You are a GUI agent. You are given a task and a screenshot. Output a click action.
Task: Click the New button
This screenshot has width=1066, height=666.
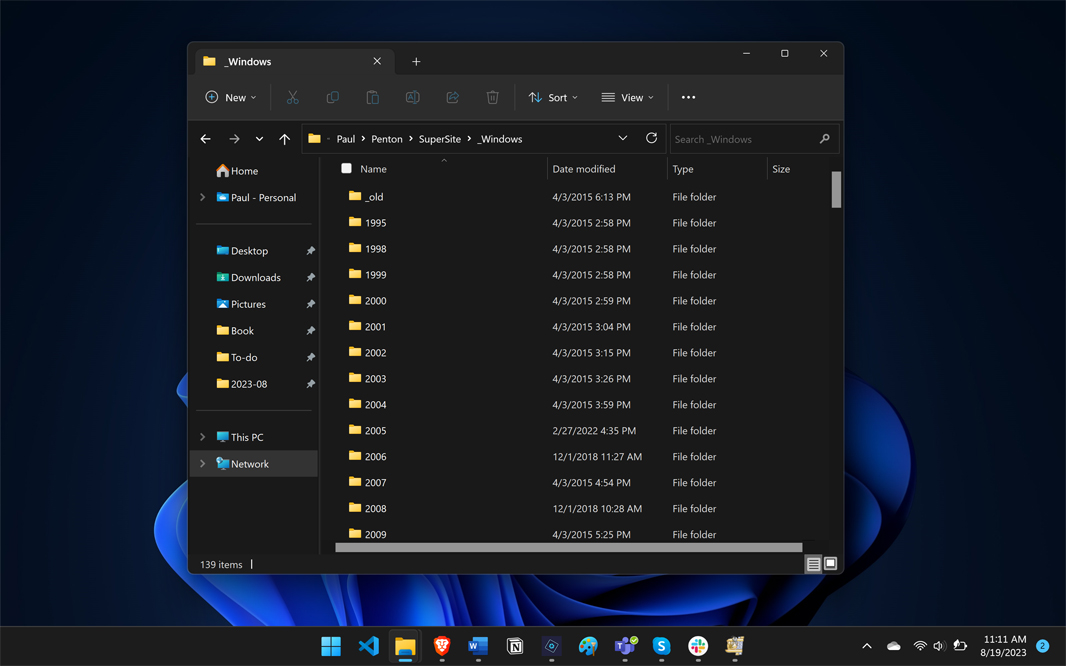[x=231, y=97]
